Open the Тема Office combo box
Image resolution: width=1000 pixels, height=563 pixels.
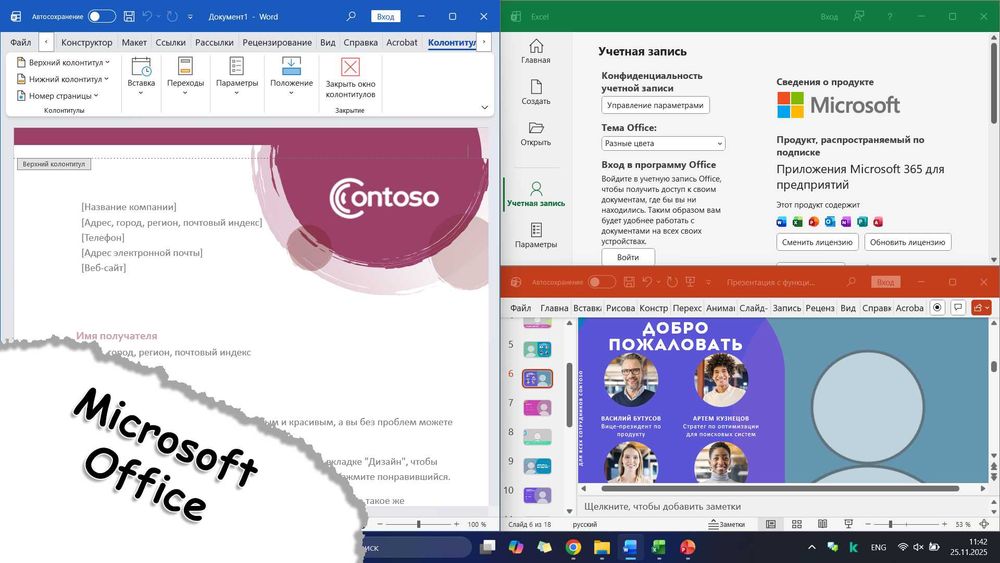coord(663,143)
